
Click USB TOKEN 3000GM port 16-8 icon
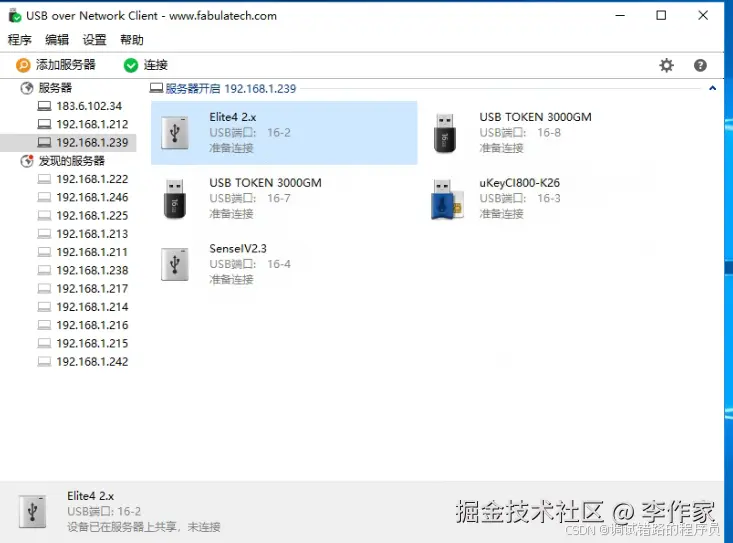click(445, 133)
